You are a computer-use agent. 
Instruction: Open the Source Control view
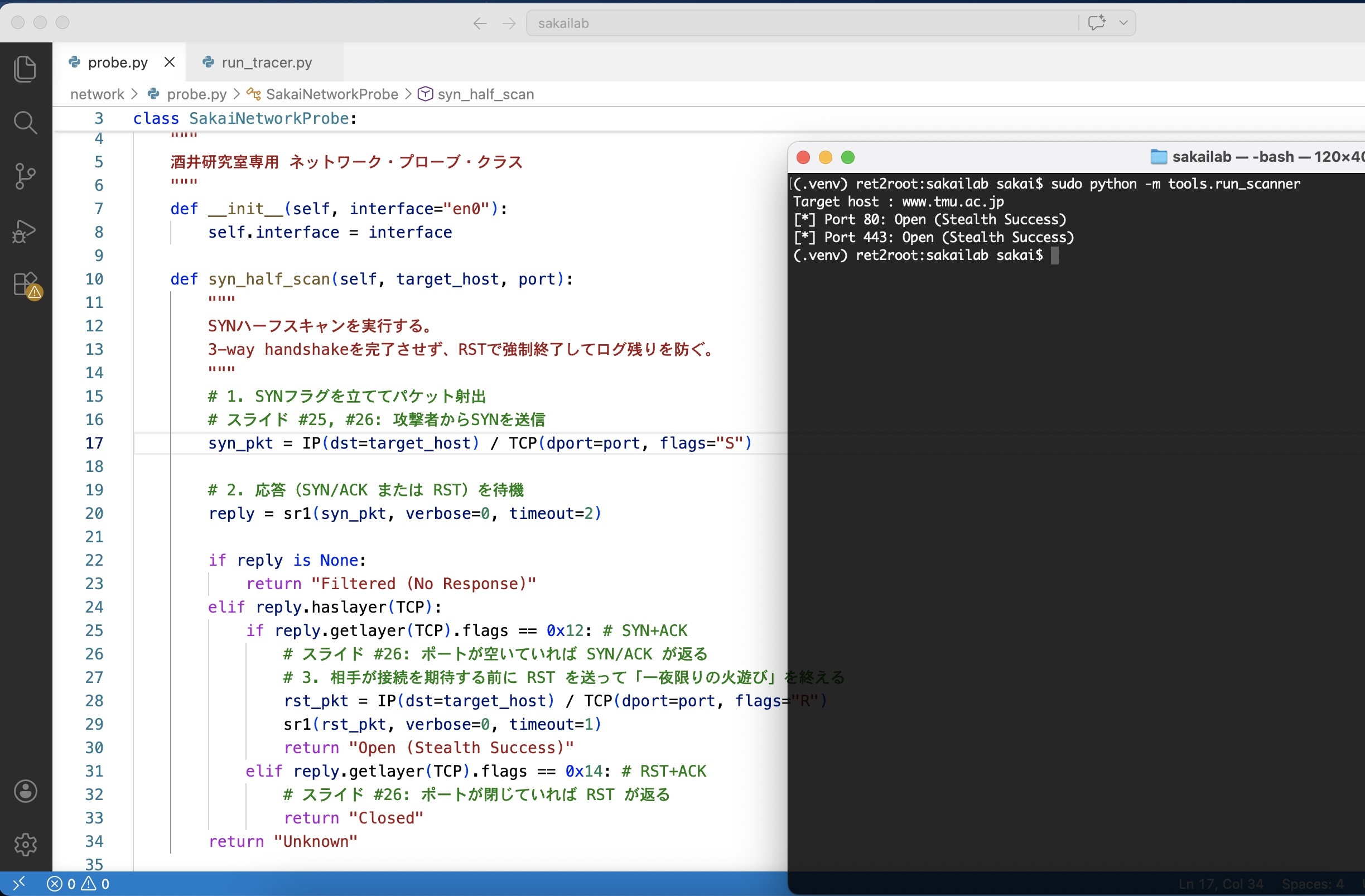(25, 176)
